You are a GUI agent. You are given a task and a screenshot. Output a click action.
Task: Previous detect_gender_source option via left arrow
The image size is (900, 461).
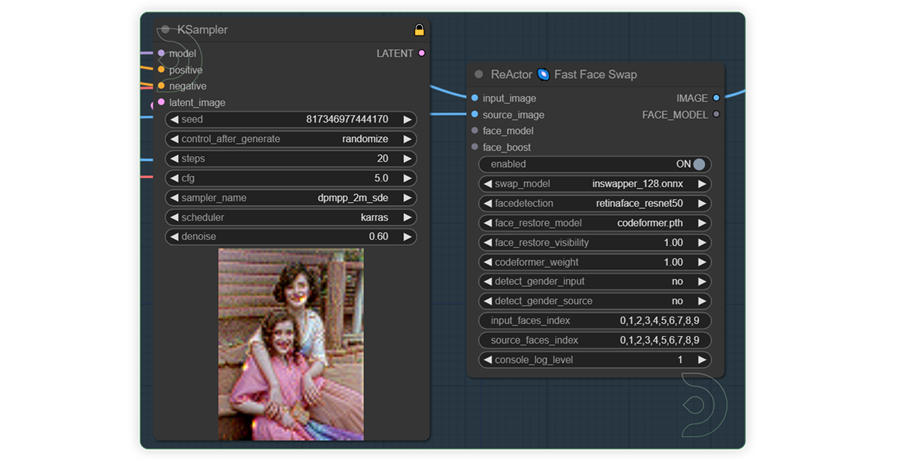(488, 301)
